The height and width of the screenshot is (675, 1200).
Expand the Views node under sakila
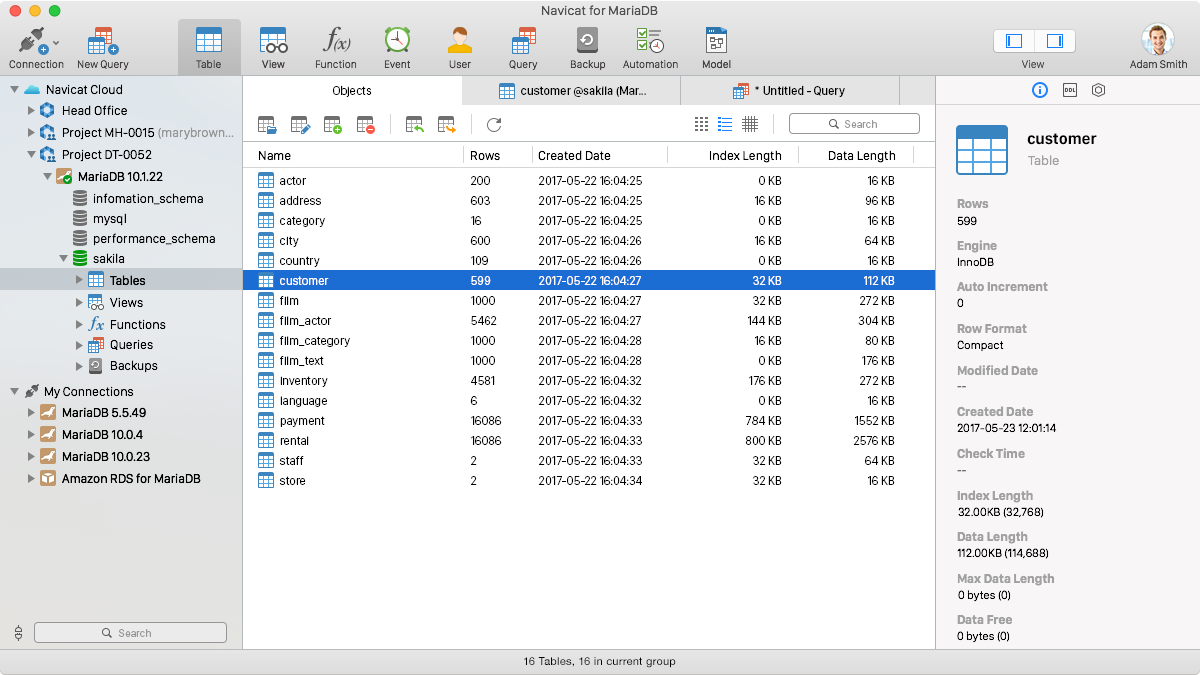click(x=79, y=302)
